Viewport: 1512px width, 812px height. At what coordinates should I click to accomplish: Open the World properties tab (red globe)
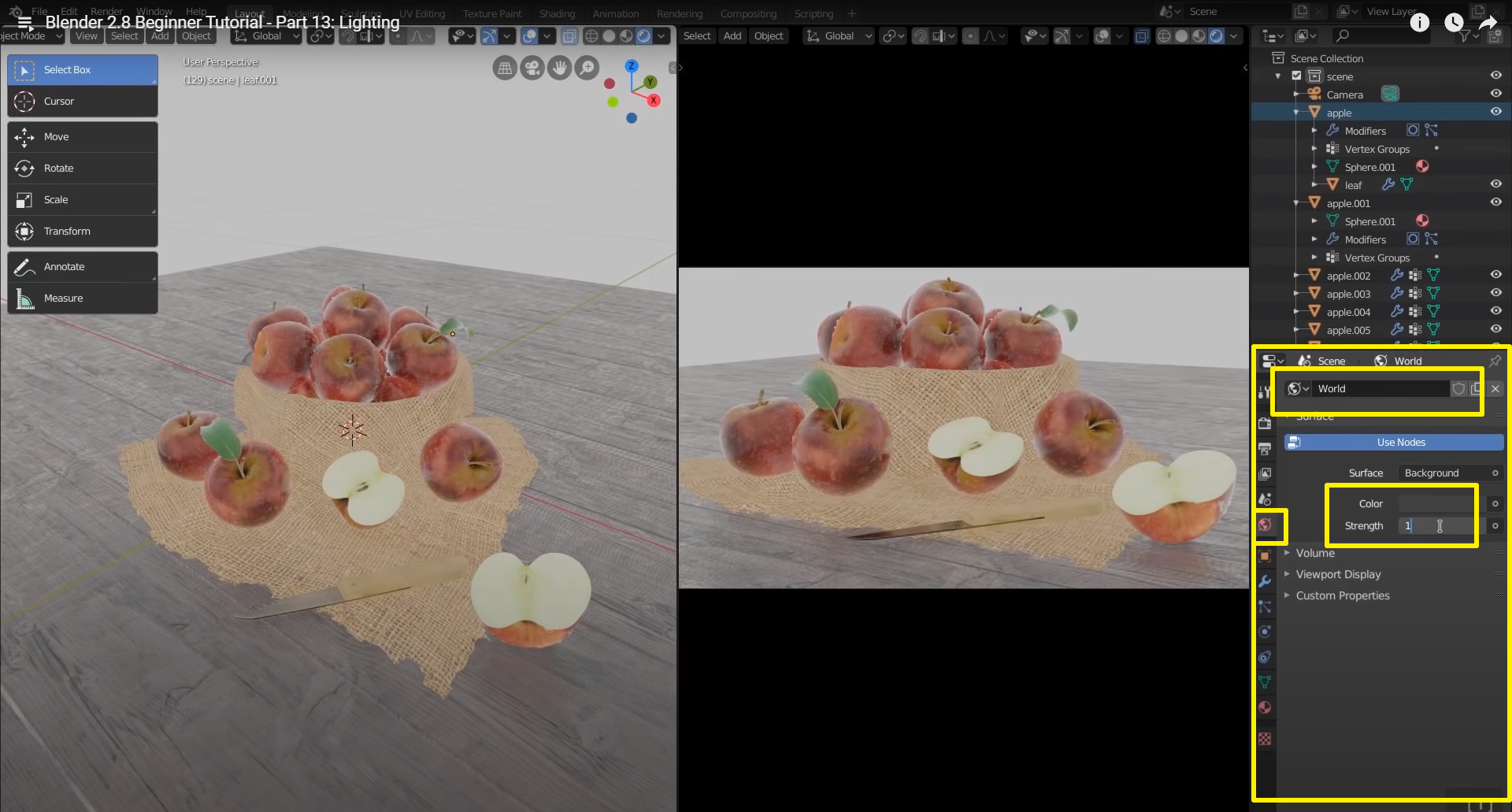[1265, 525]
